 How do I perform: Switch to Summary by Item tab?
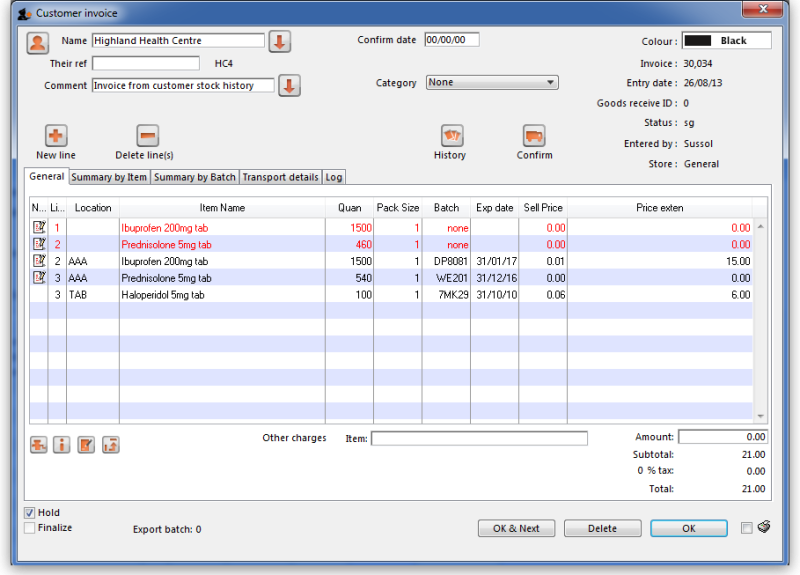click(x=109, y=177)
